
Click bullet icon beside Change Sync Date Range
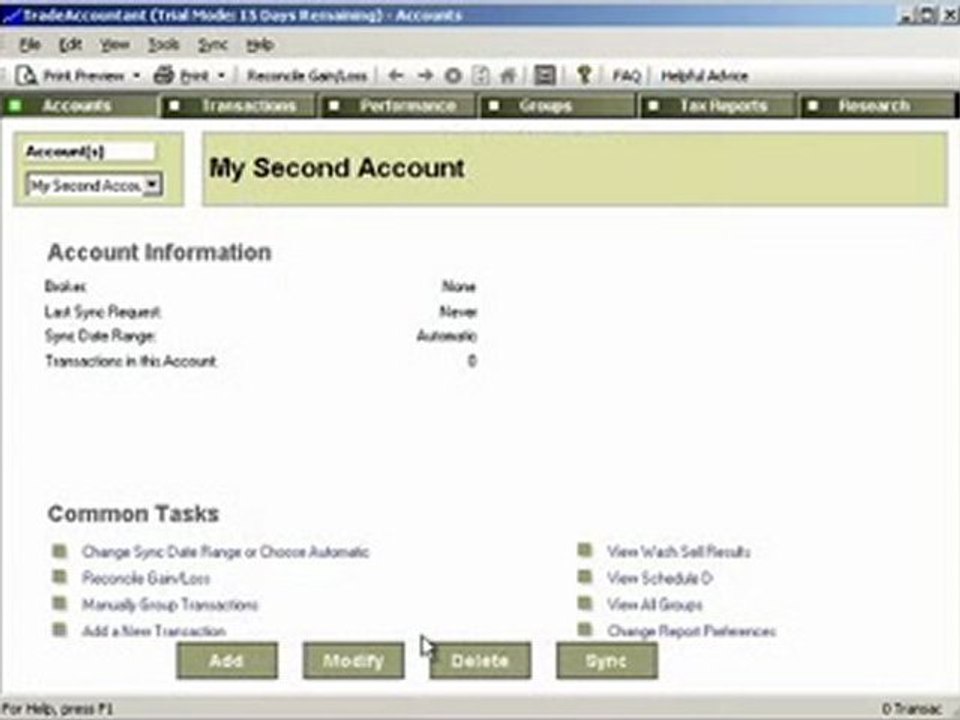pos(59,551)
